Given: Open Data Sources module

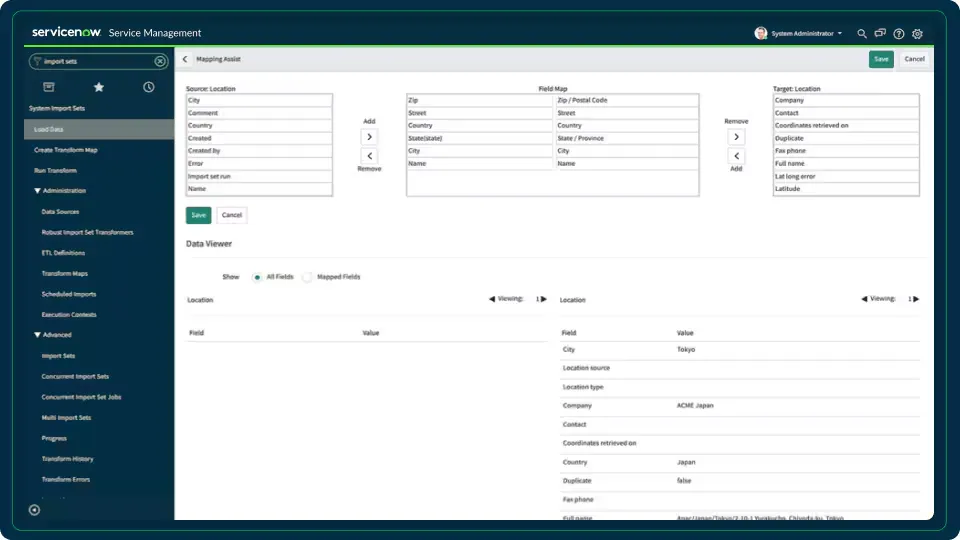Looking at the screenshot, I should click(x=60, y=212).
